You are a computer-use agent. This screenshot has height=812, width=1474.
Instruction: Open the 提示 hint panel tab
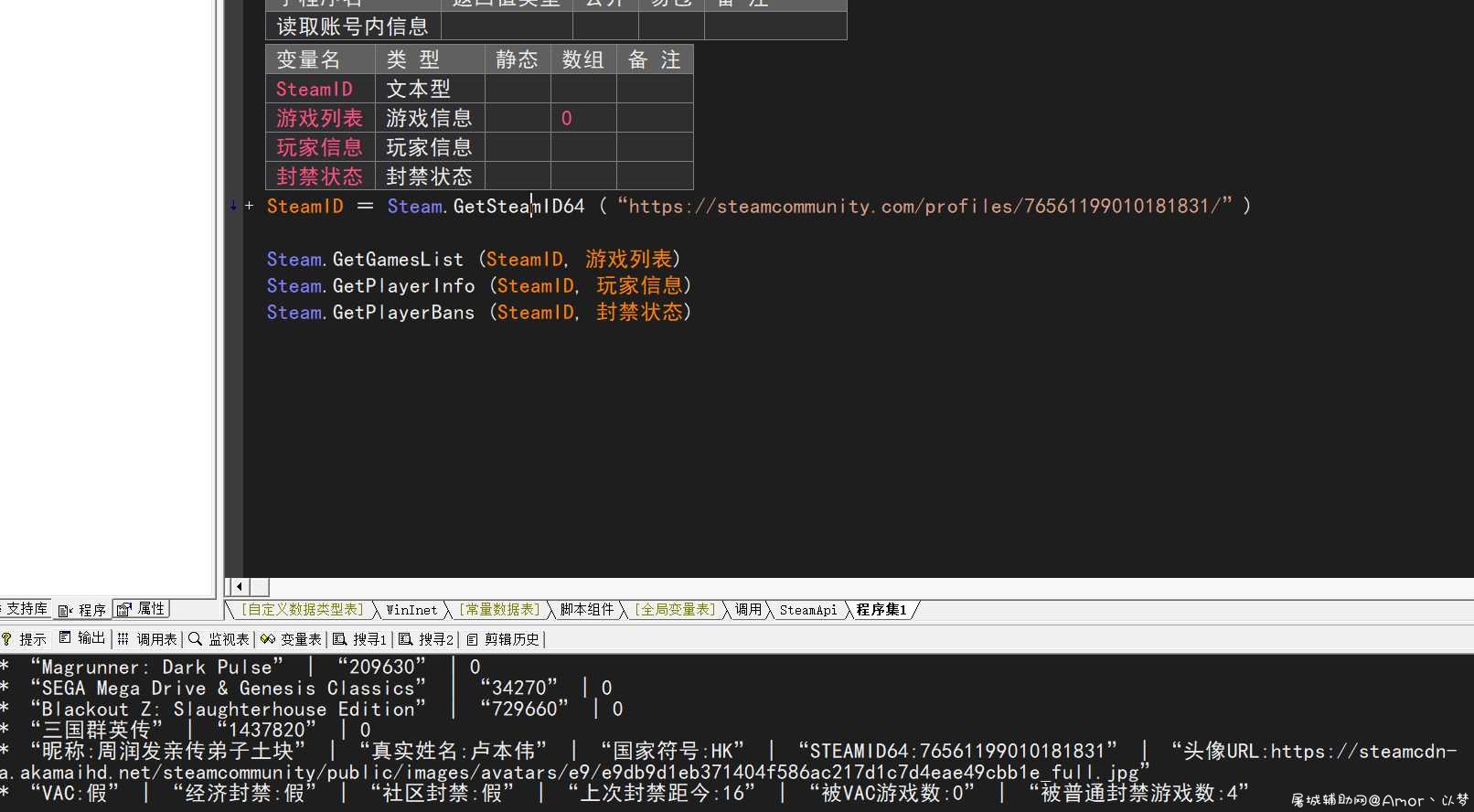coord(25,639)
